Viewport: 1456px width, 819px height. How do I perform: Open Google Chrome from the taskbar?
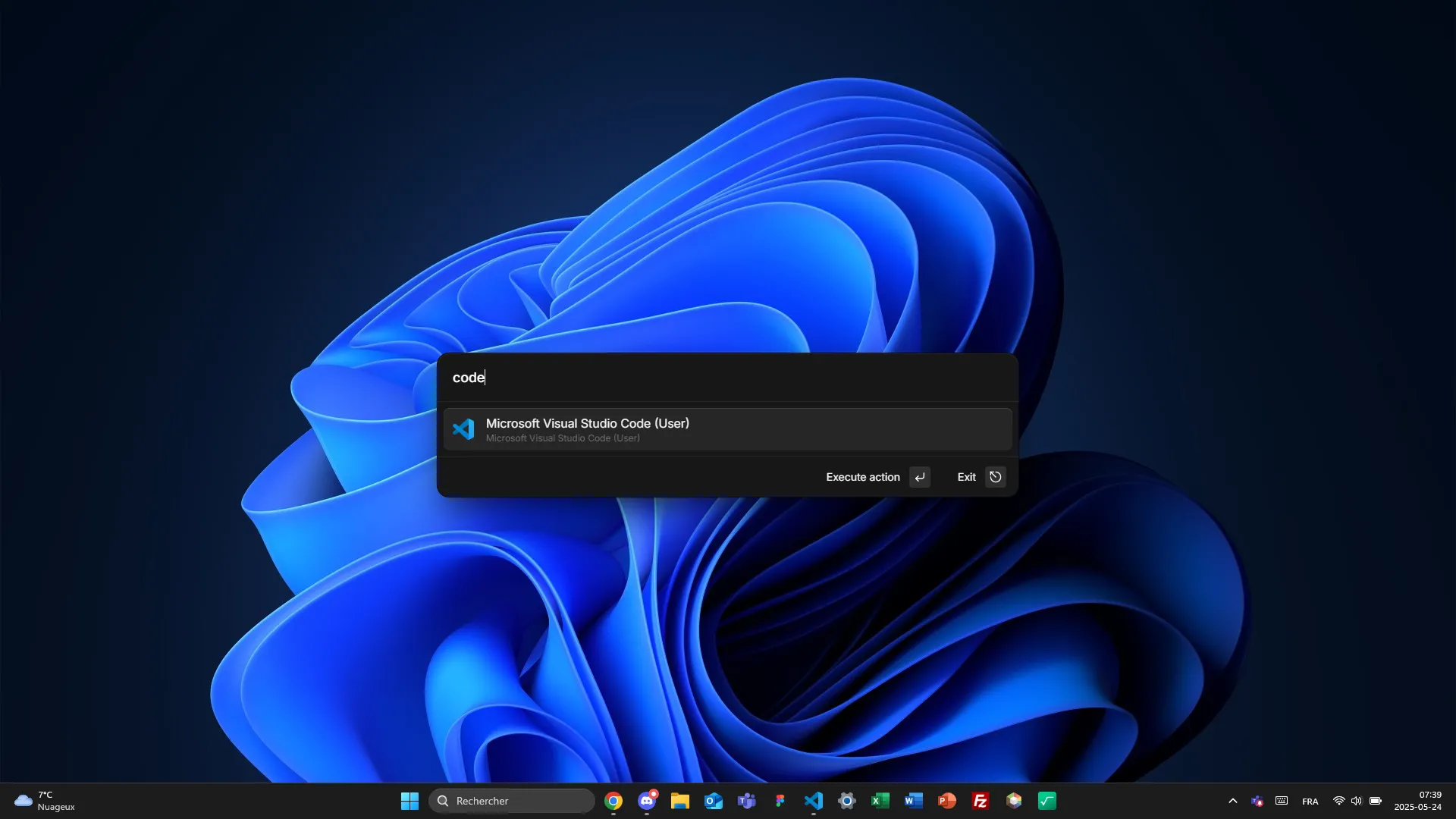[613, 800]
